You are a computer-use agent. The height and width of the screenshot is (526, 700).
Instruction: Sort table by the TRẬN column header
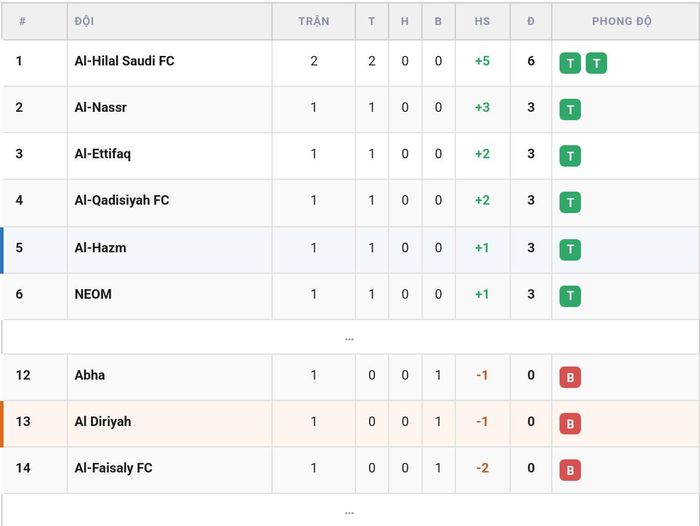314,21
